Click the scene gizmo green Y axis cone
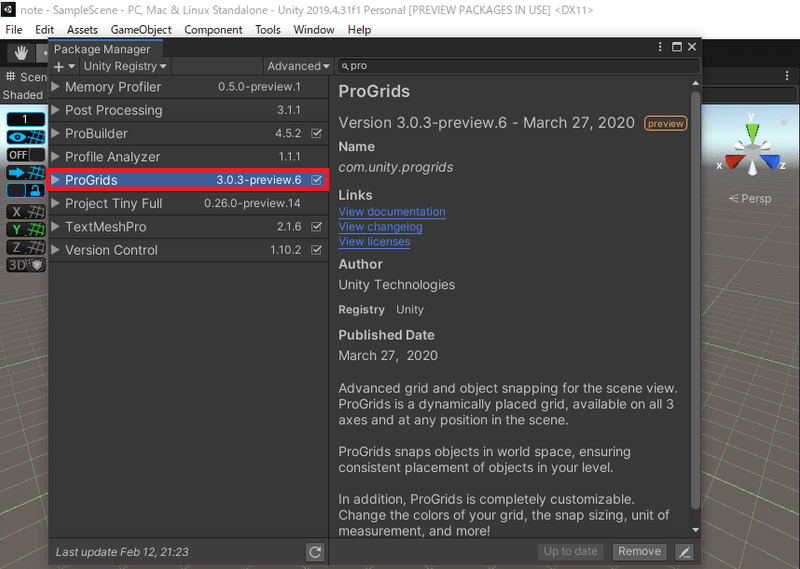The width and height of the screenshot is (800, 569). coord(752,132)
